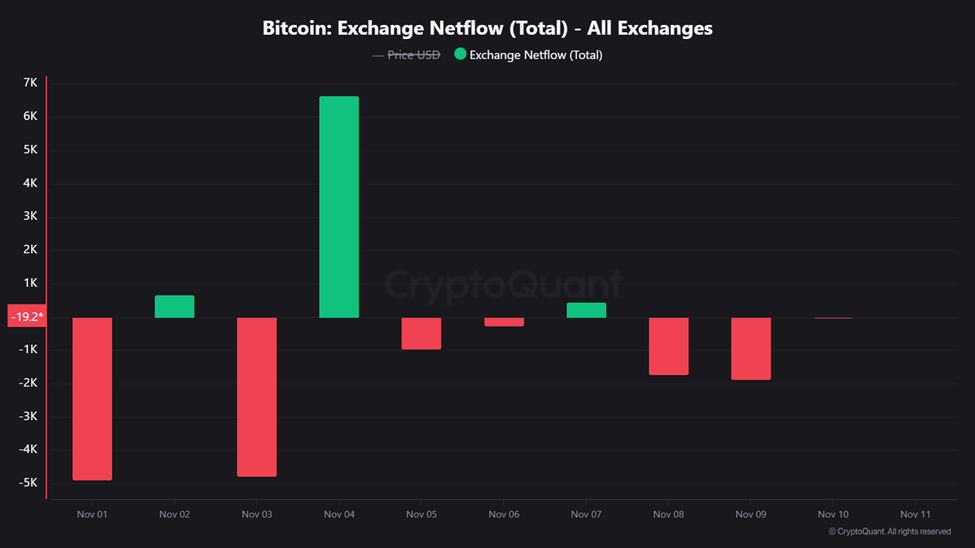
Task: Select the red Nov 01 netflow bar
Action: click(92, 399)
